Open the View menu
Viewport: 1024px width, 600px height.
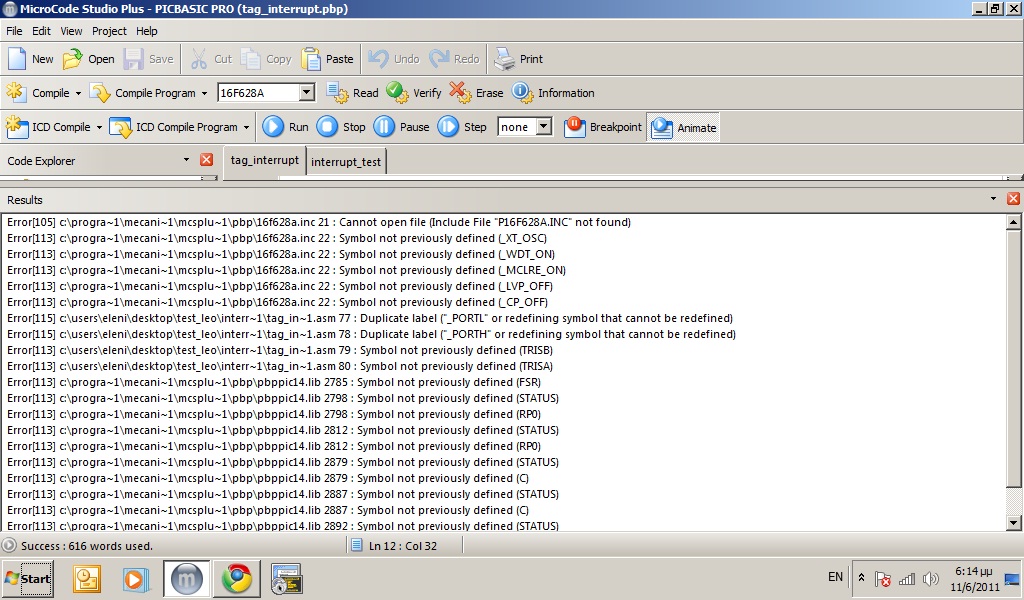click(x=71, y=31)
